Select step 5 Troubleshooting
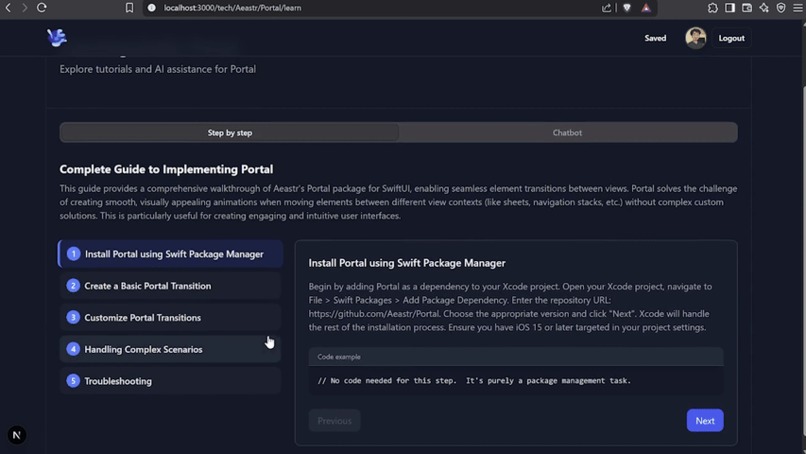This screenshot has height=454, width=806. (x=171, y=381)
